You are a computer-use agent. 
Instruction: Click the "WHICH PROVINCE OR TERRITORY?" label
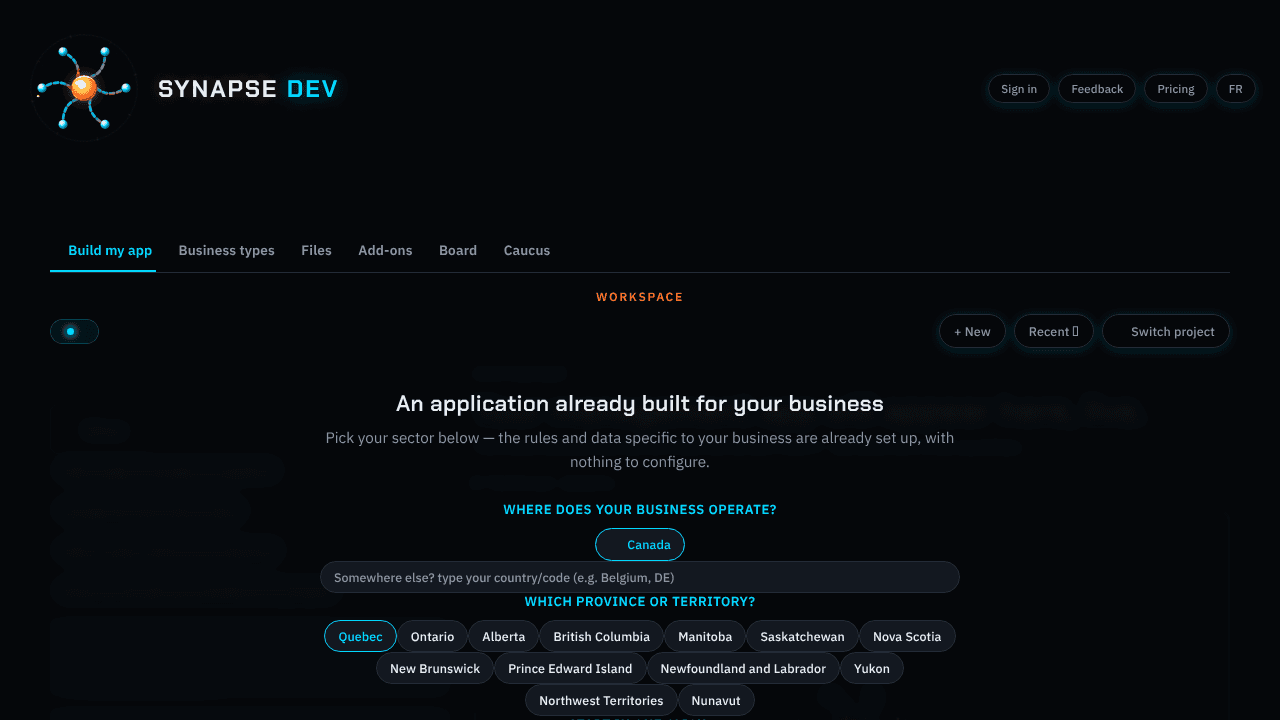[640, 602]
